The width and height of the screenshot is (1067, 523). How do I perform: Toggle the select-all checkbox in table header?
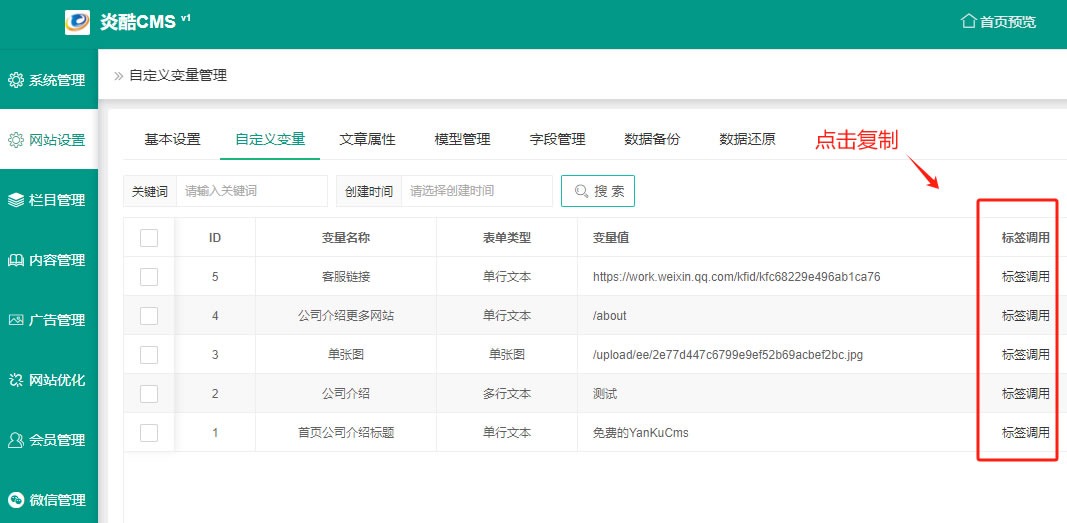coord(149,238)
